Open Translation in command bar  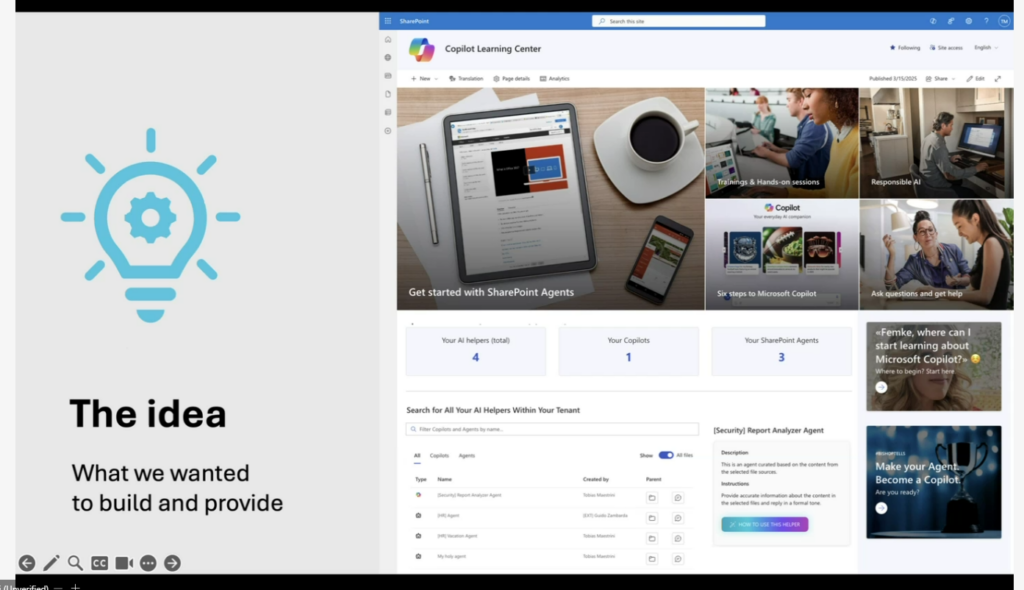[x=466, y=78]
